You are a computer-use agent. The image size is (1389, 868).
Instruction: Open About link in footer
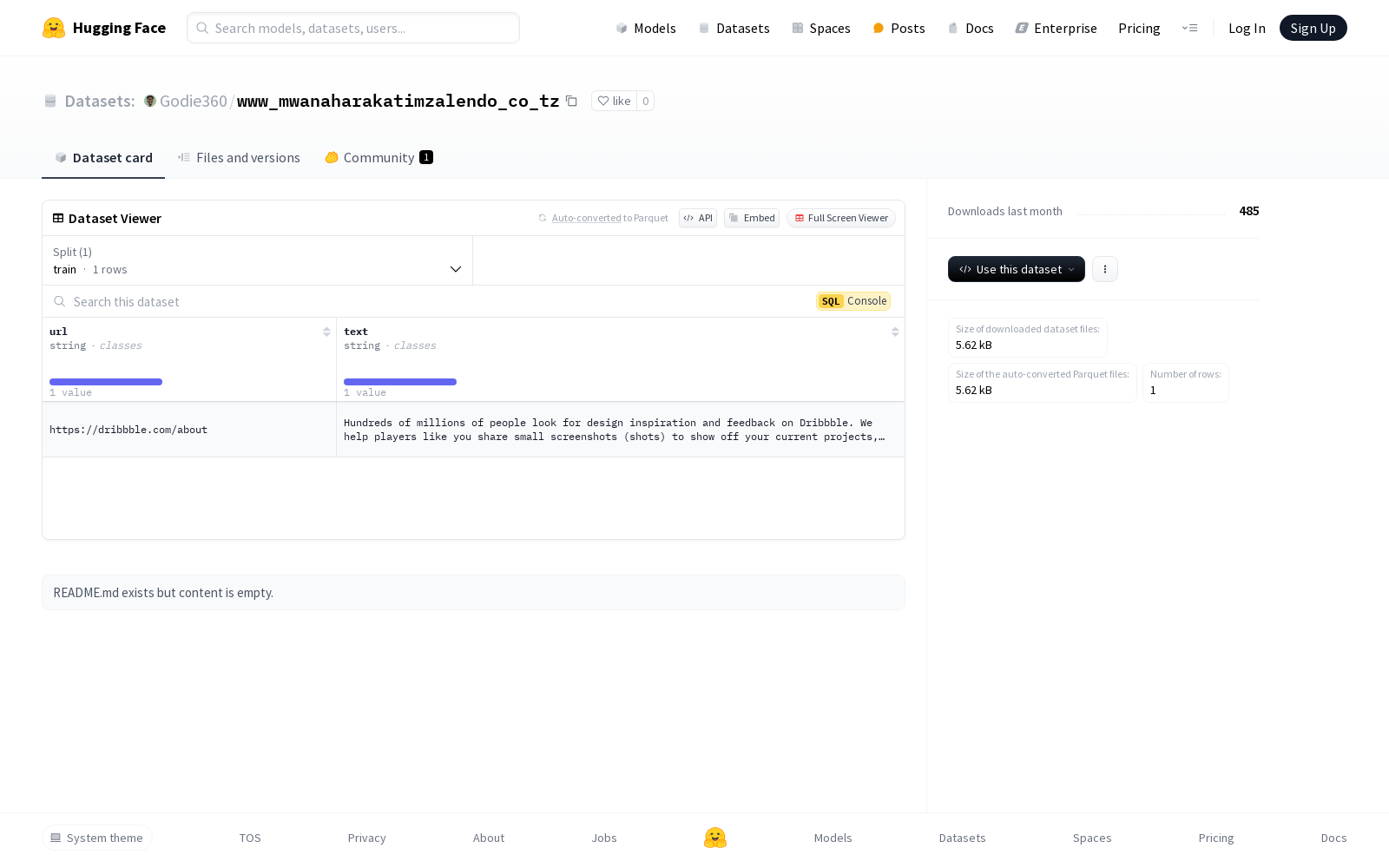(x=489, y=838)
